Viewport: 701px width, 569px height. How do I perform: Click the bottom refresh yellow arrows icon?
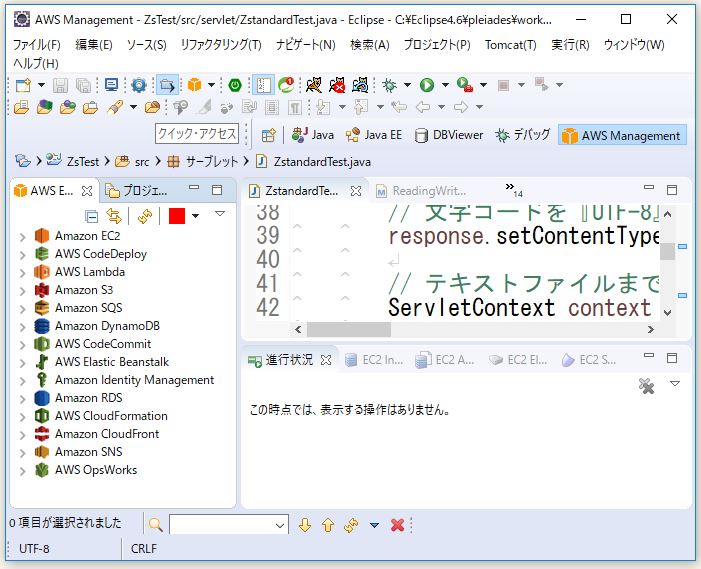point(351,525)
